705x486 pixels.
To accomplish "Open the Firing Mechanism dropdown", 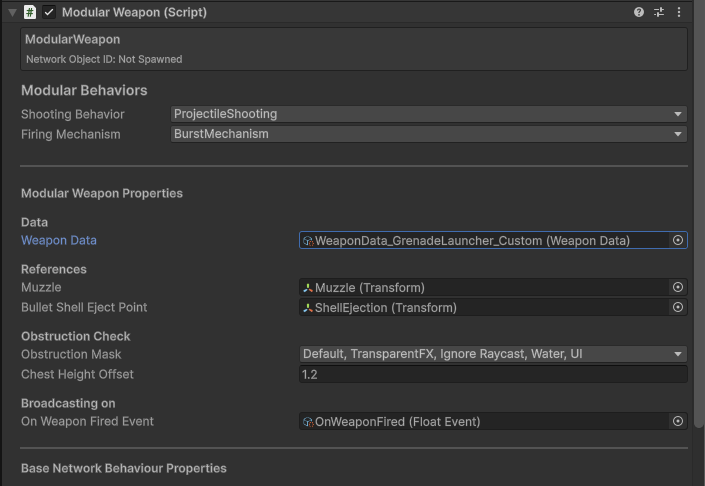I will click(x=428, y=134).
